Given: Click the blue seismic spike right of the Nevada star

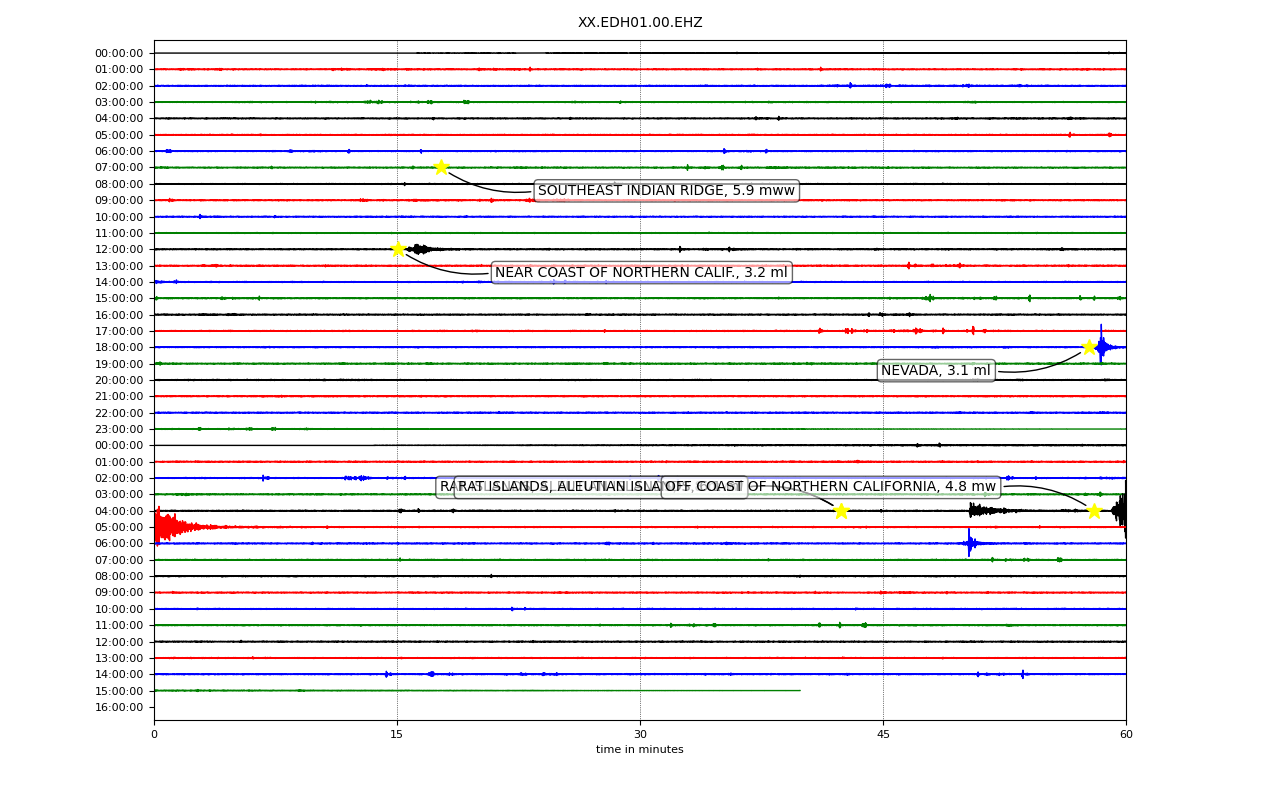Looking at the screenshot, I should point(1102,346).
